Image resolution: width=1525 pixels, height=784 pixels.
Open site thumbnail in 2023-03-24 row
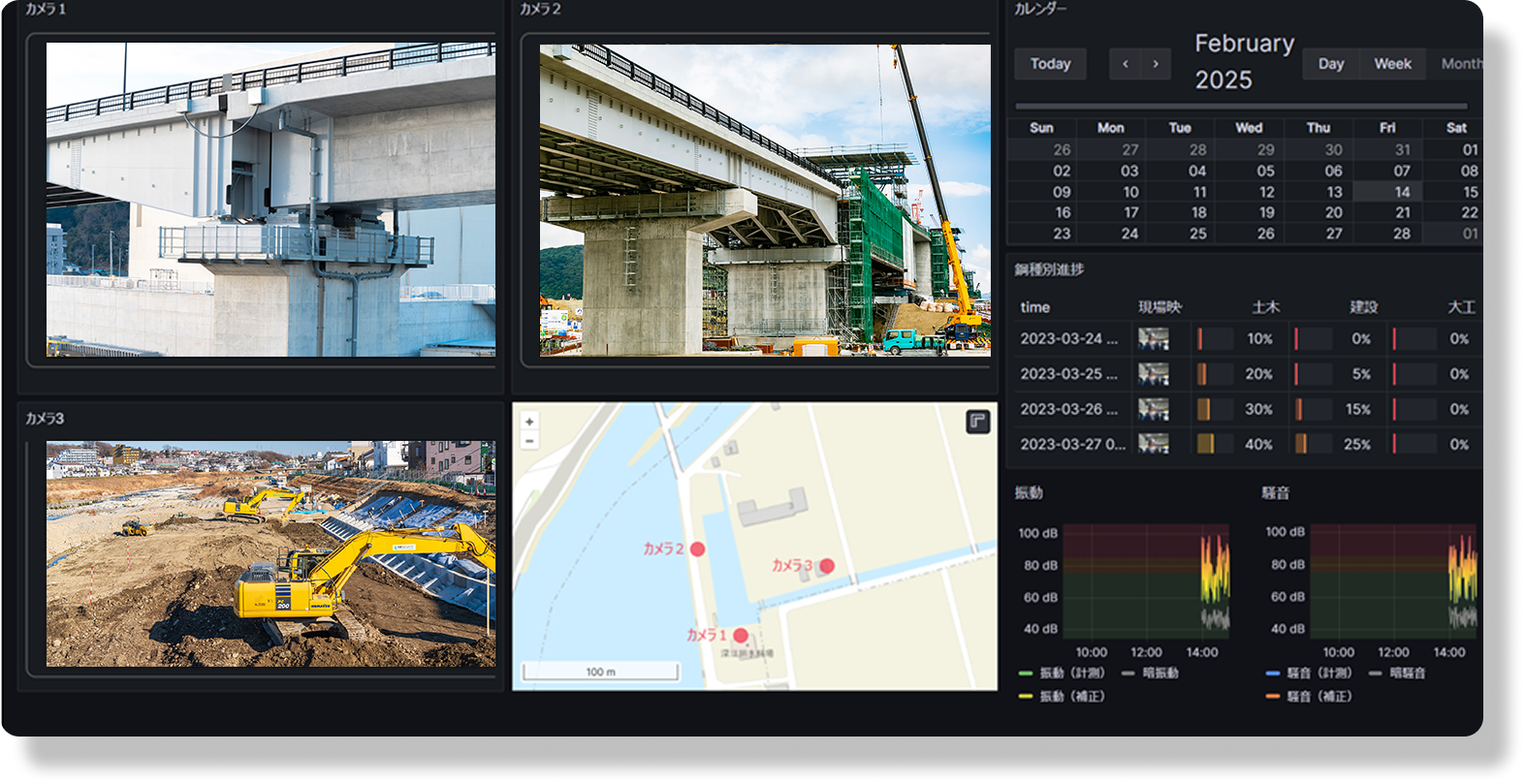1153,339
